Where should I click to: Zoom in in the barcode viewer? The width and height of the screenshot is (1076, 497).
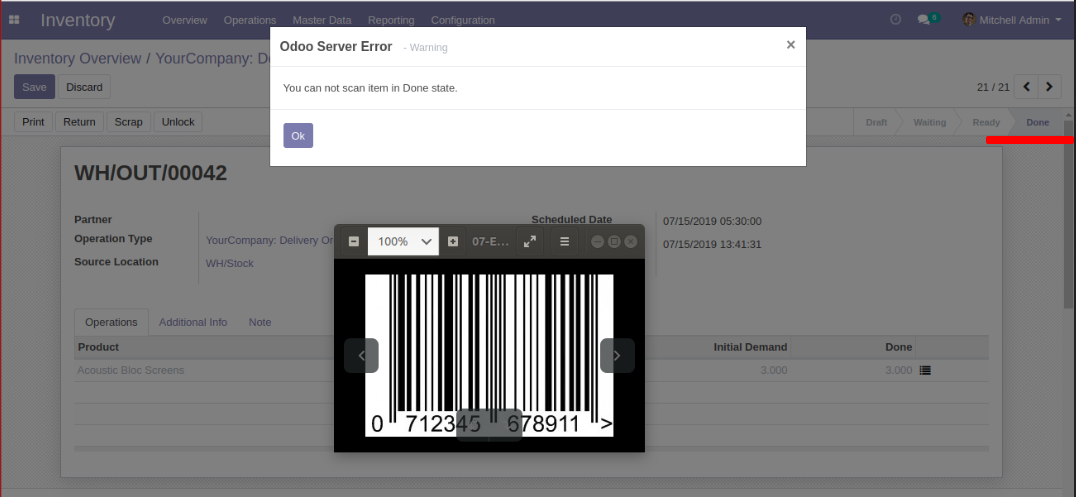(453, 242)
